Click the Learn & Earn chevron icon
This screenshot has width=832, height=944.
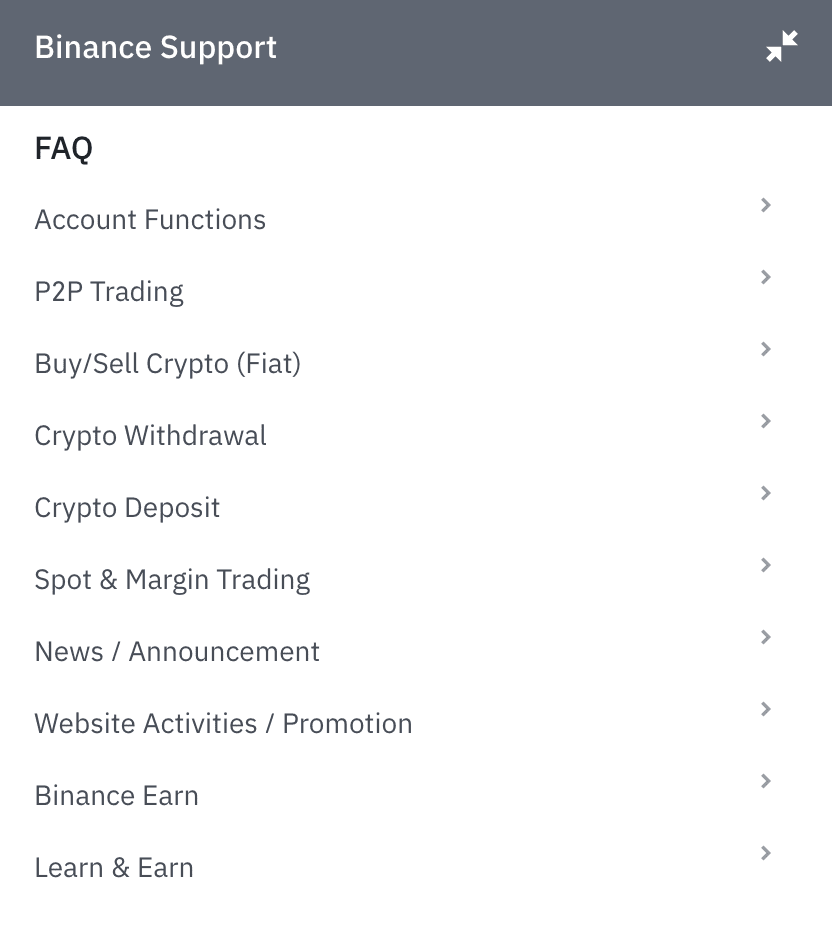[766, 854]
